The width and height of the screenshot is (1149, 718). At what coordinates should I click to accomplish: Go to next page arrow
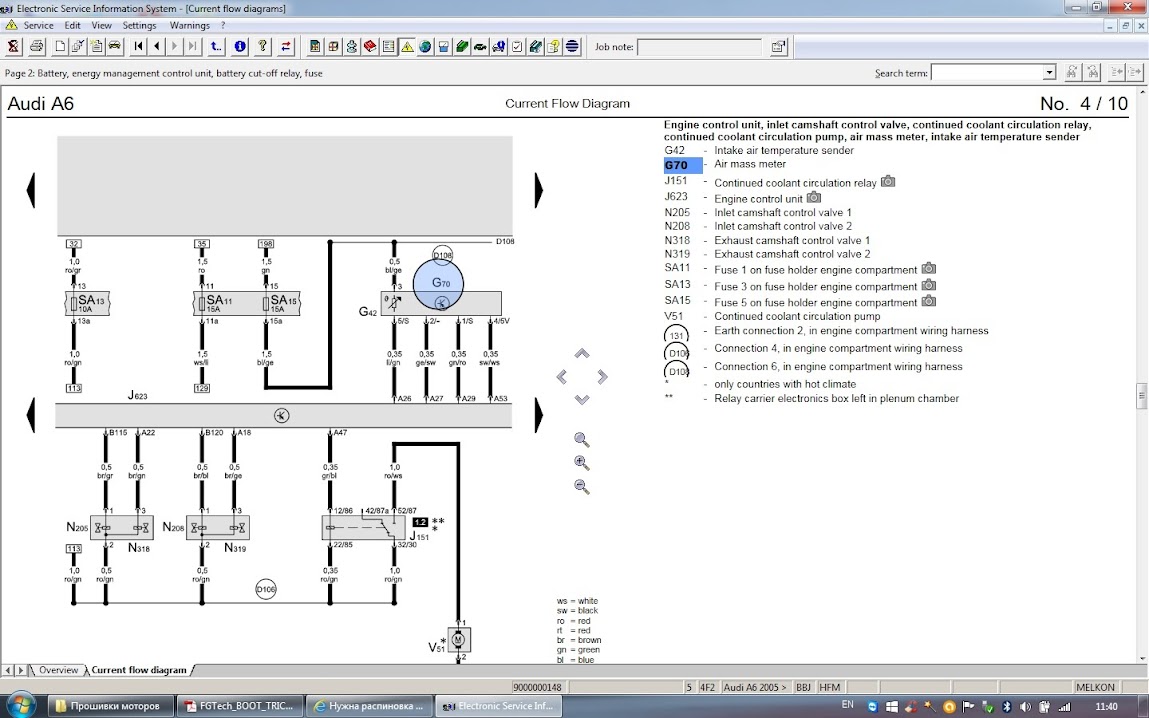coord(174,46)
